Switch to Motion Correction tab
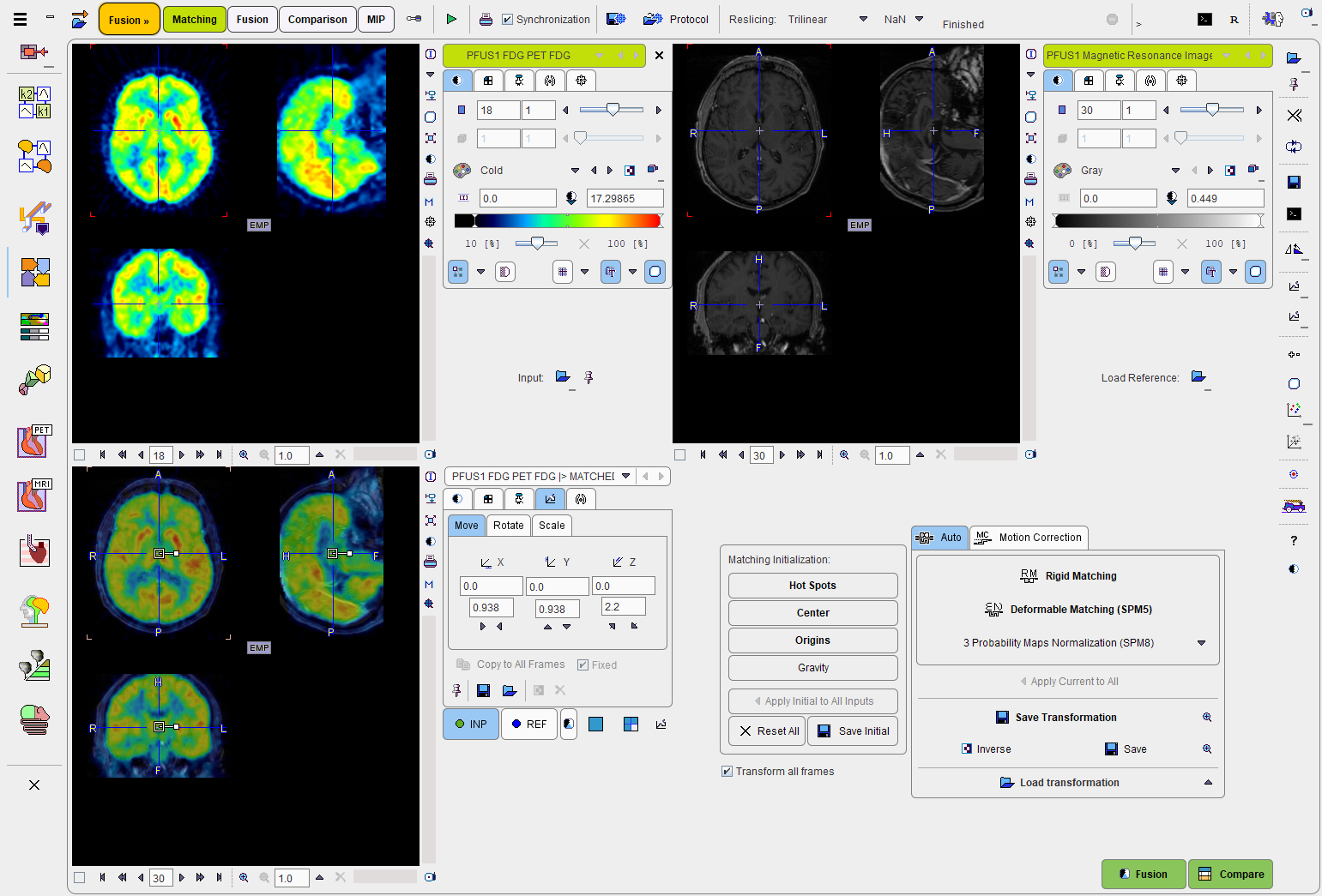The width and height of the screenshot is (1322, 896). pyautogui.click(x=1029, y=538)
